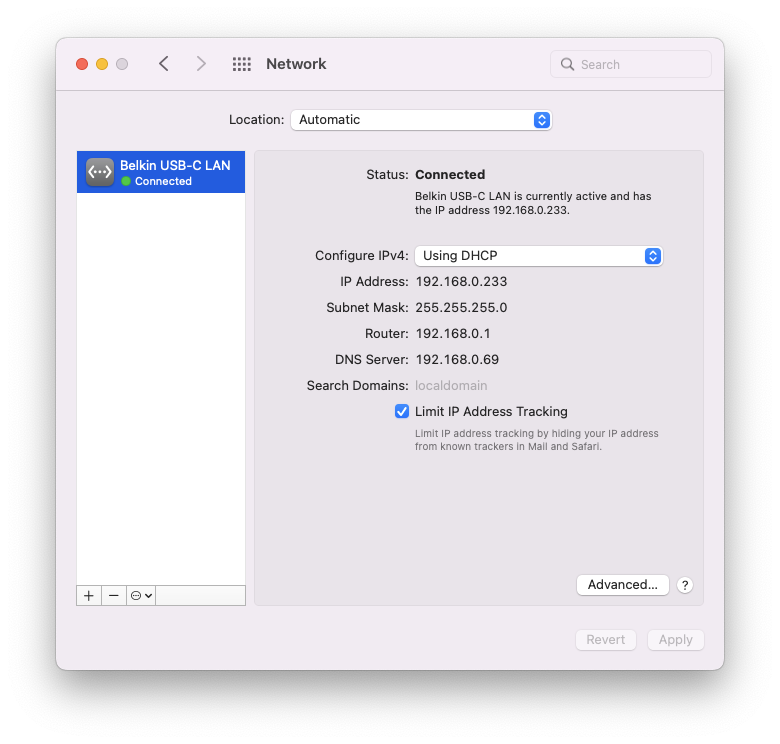Click the Limit IP Address Tracking label

click(x=491, y=411)
